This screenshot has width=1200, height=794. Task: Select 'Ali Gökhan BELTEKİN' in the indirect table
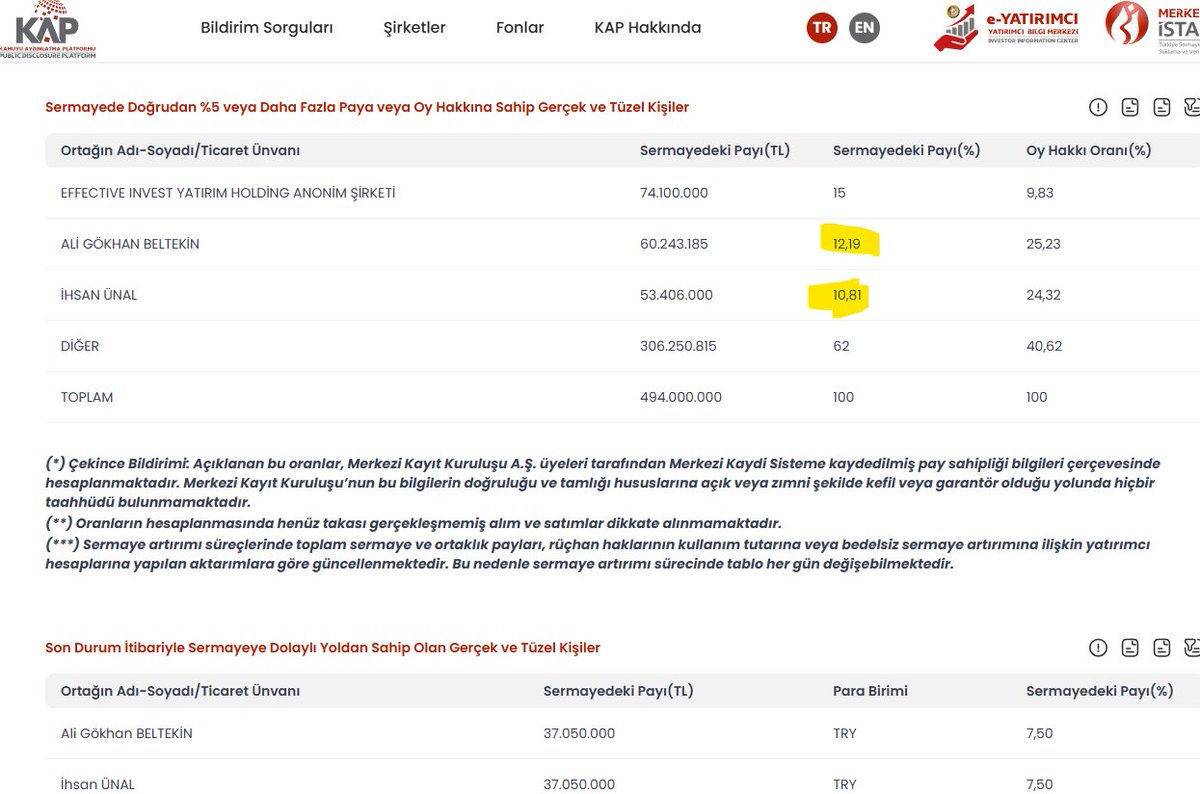click(126, 733)
